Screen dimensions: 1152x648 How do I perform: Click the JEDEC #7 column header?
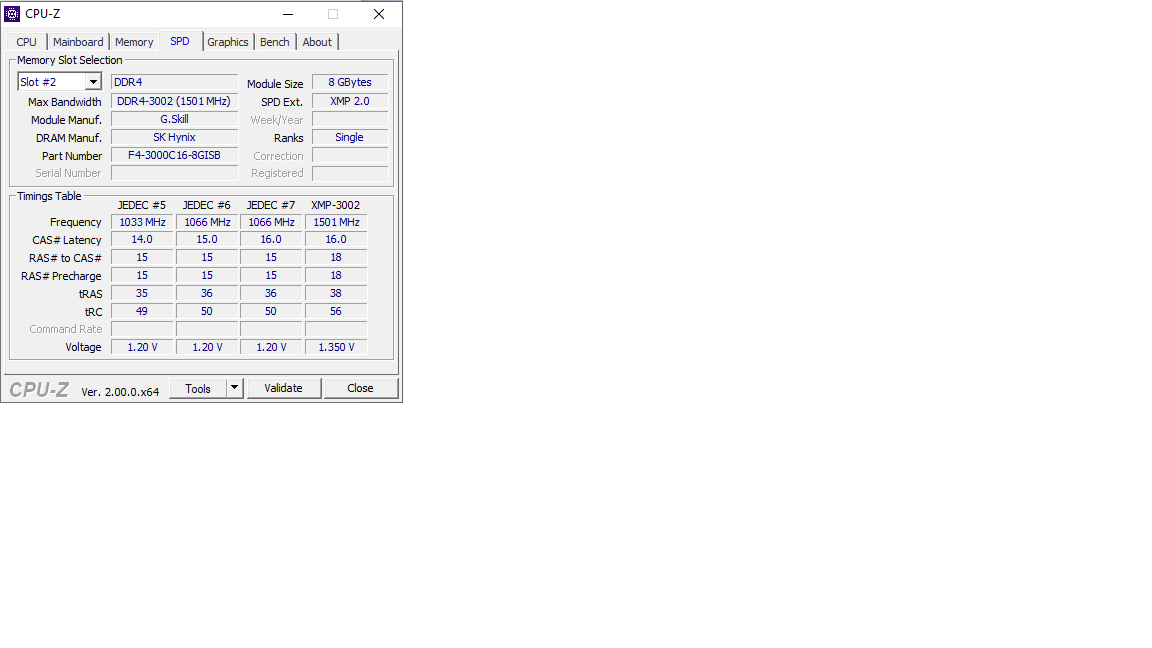pyautogui.click(x=271, y=205)
